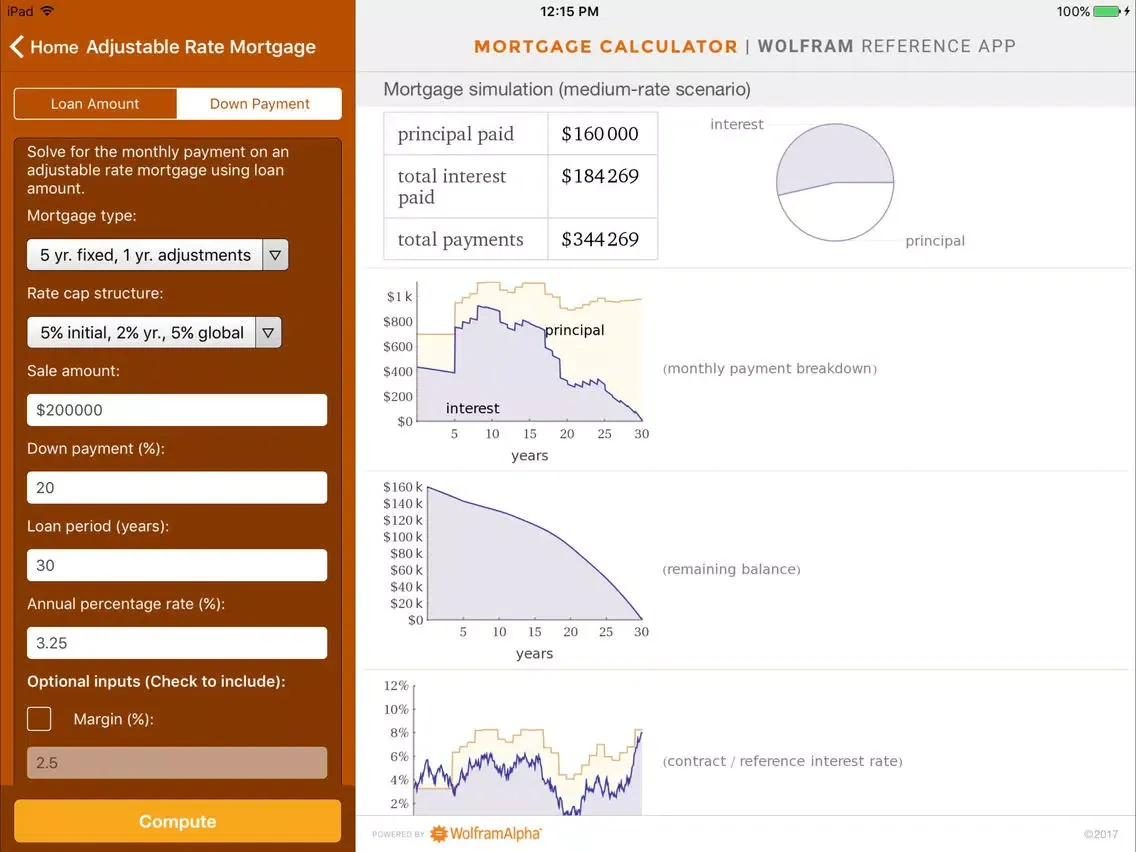
Task: Tap the 'Optional inputs (Check to include):' label
Action: point(156,682)
